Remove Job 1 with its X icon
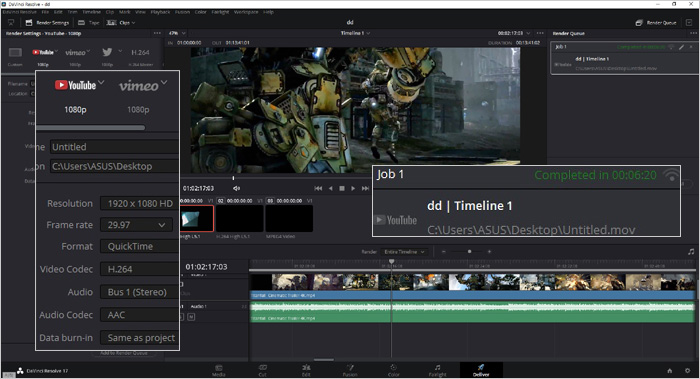Viewport: 700px width, 379px height. tap(691, 47)
